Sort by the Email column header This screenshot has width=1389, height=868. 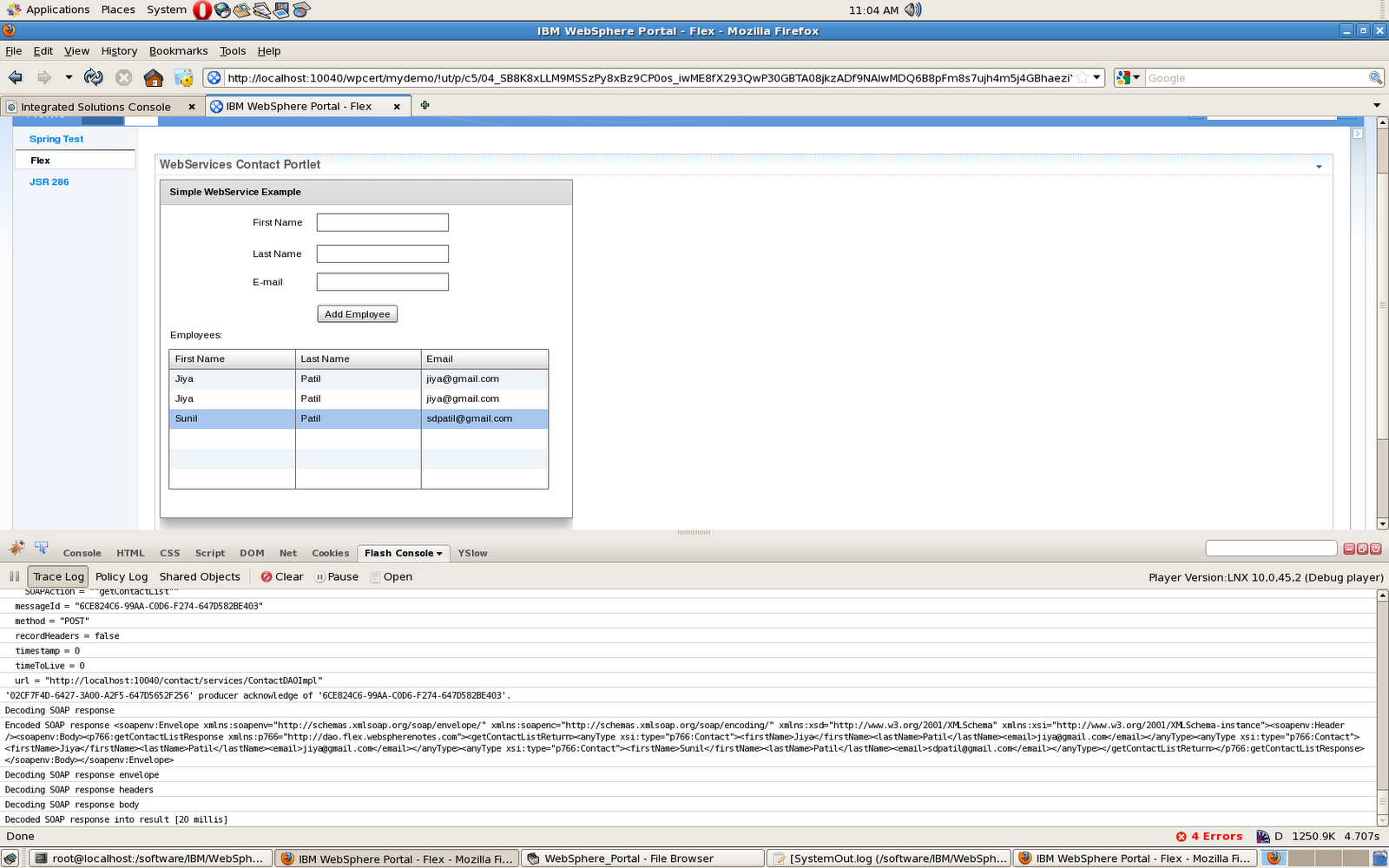pos(484,358)
